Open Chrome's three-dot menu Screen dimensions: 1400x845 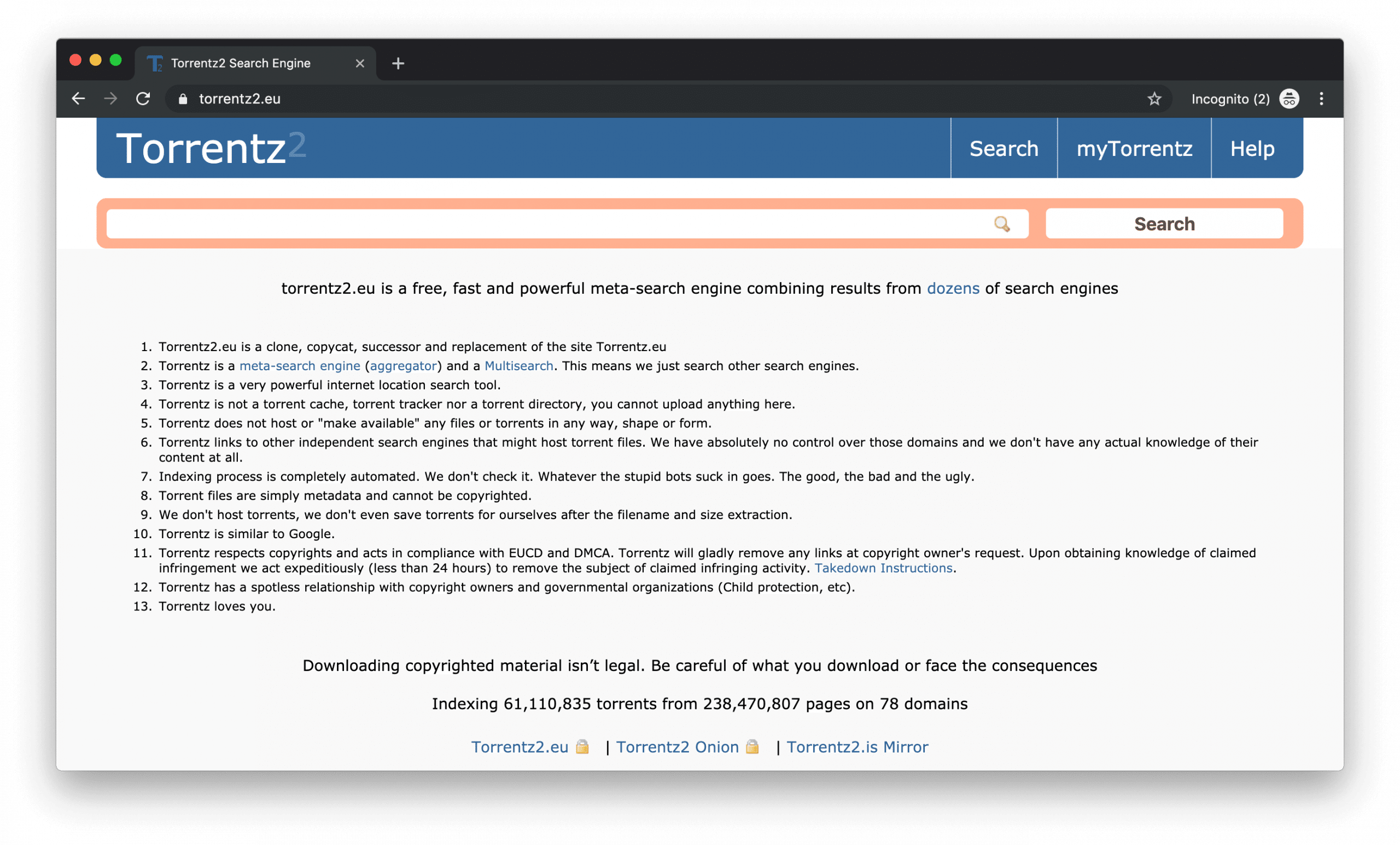click(x=1322, y=99)
